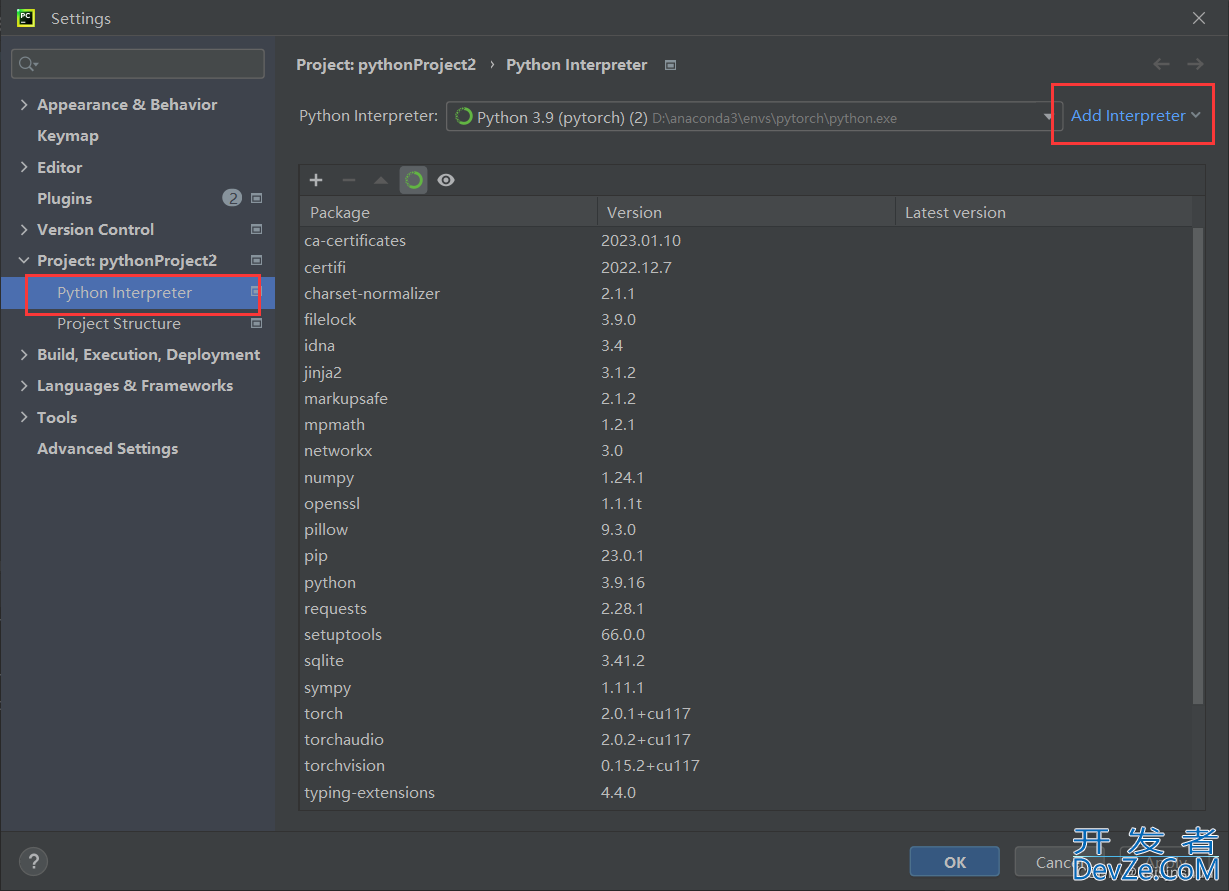Expand the Build, Execution, Deployment section
The image size is (1229, 891).
[x=24, y=354]
